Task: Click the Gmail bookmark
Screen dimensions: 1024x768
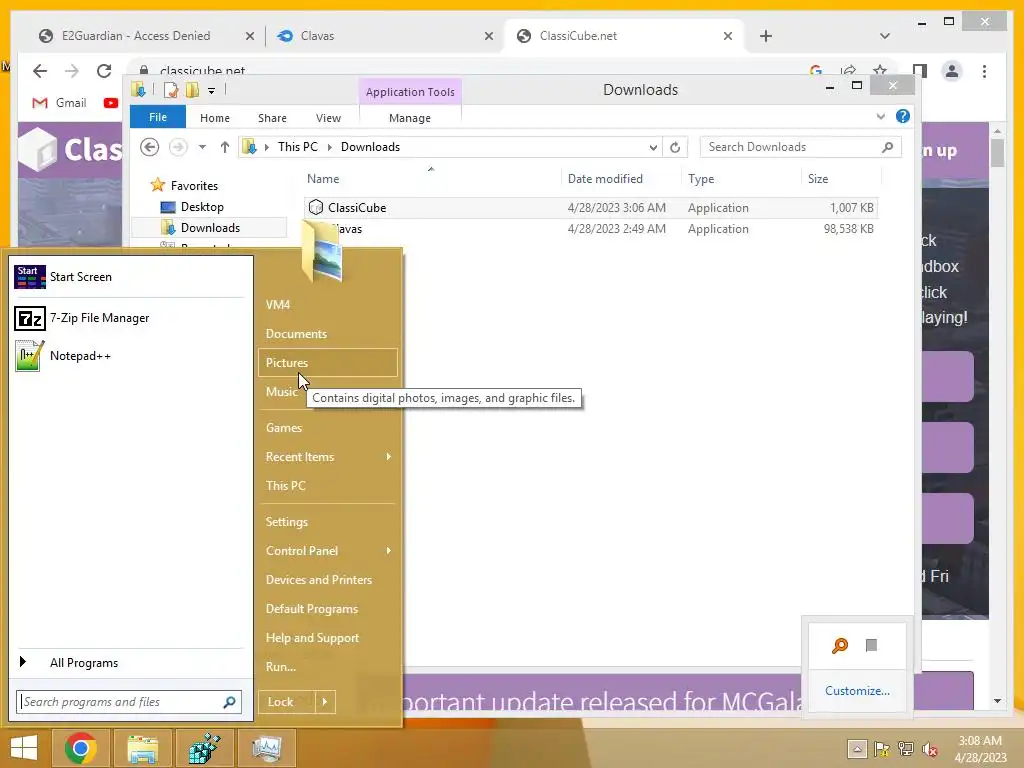Action: 59,103
